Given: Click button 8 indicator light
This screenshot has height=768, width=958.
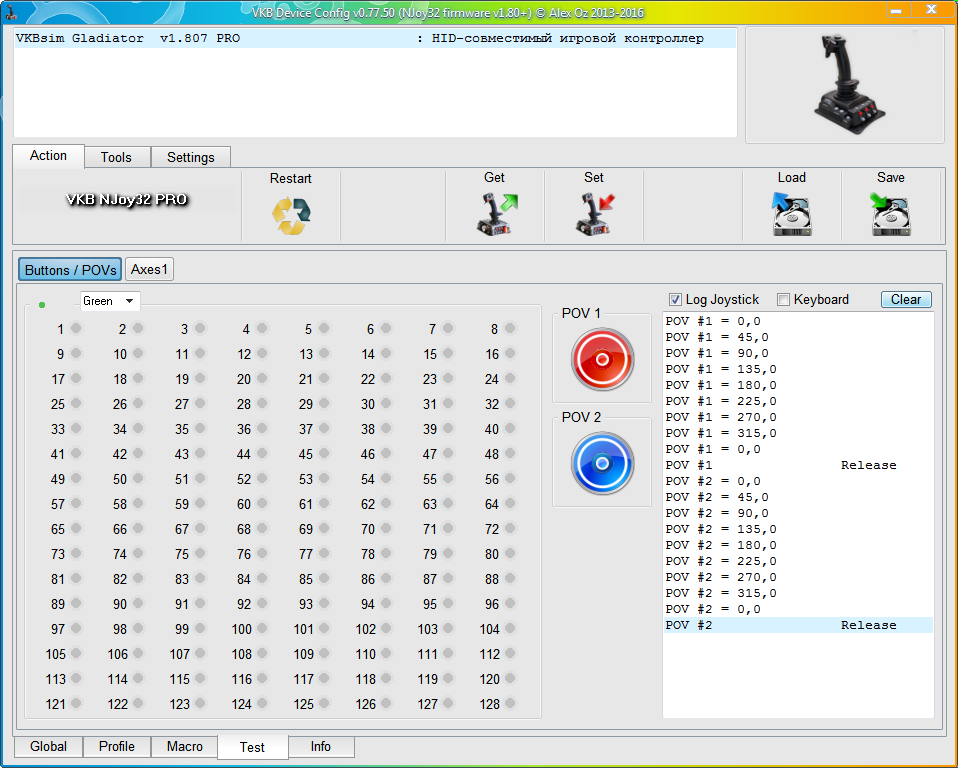Looking at the screenshot, I should (x=510, y=328).
